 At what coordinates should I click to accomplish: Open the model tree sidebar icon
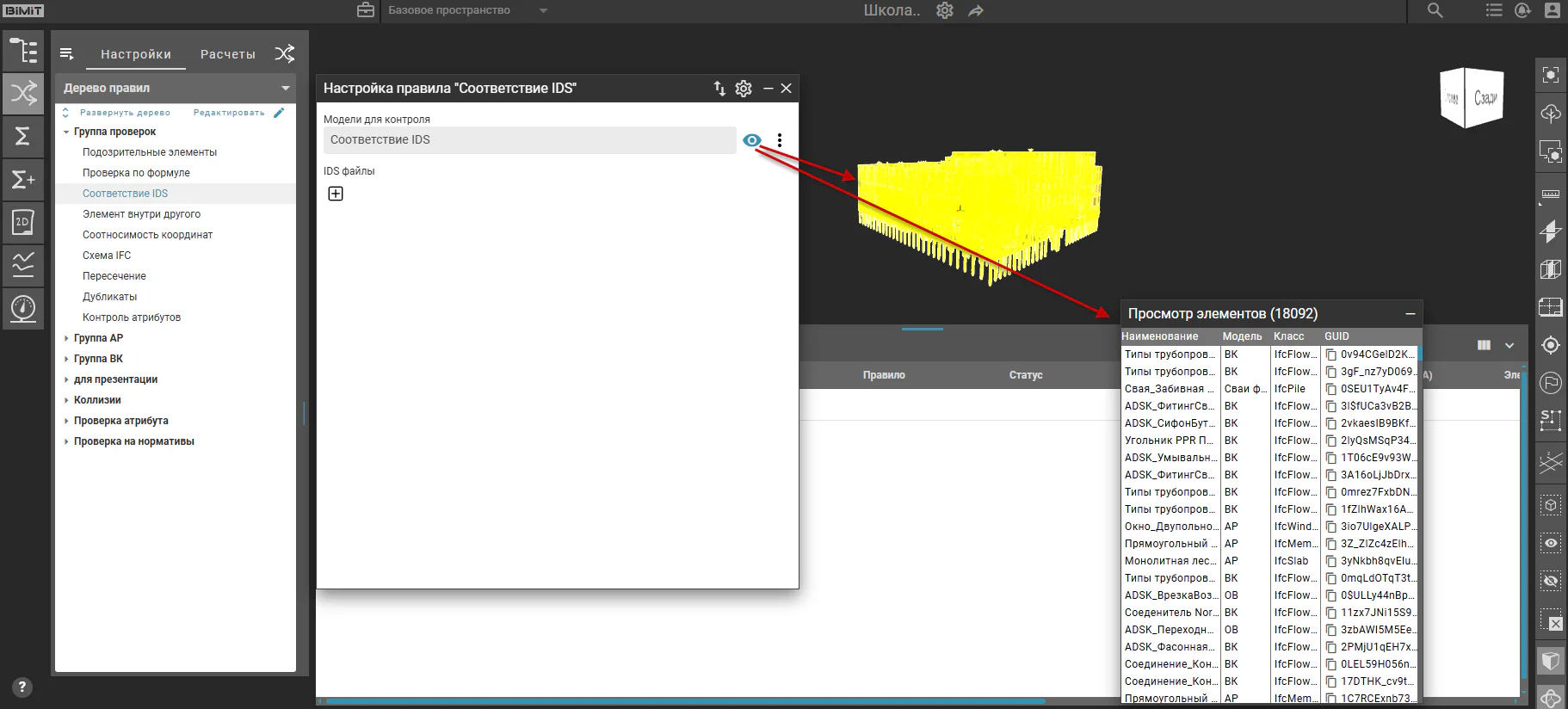click(23, 51)
